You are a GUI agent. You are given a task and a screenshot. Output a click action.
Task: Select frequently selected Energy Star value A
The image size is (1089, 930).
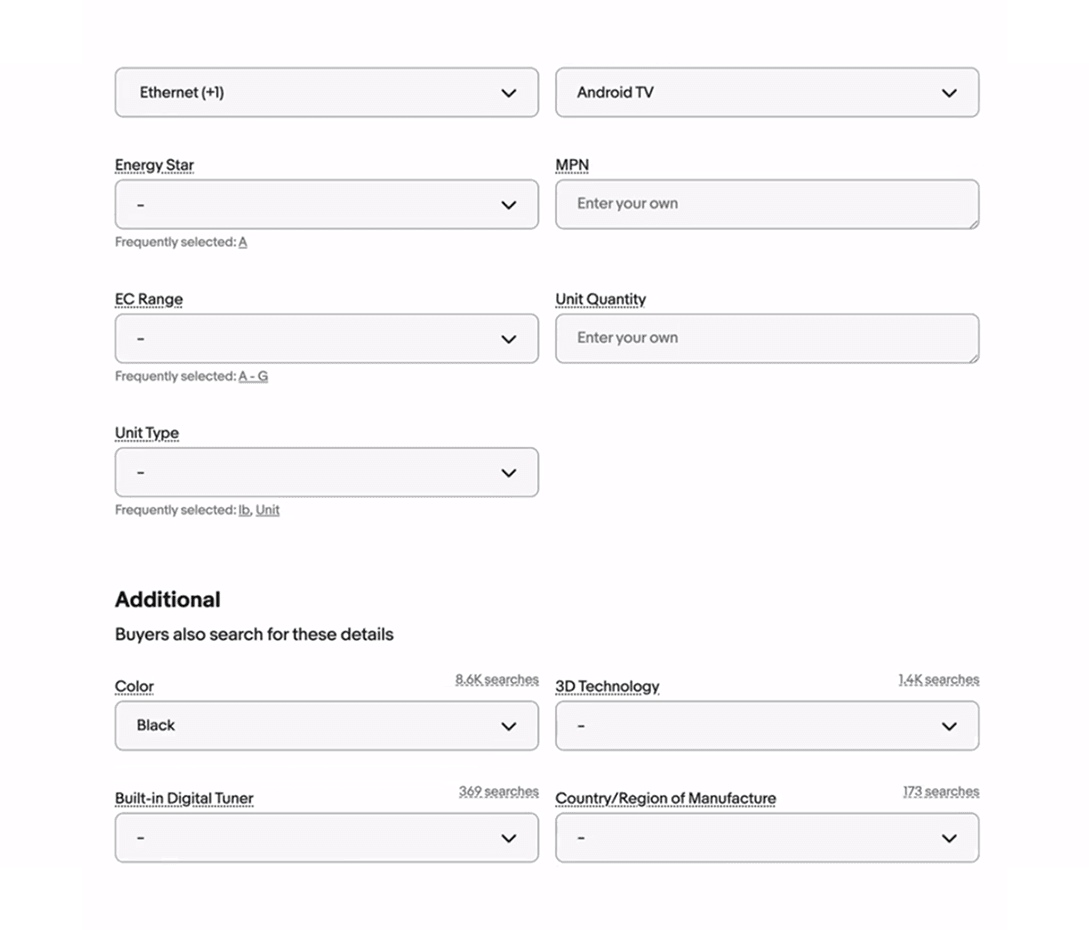pos(242,242)
